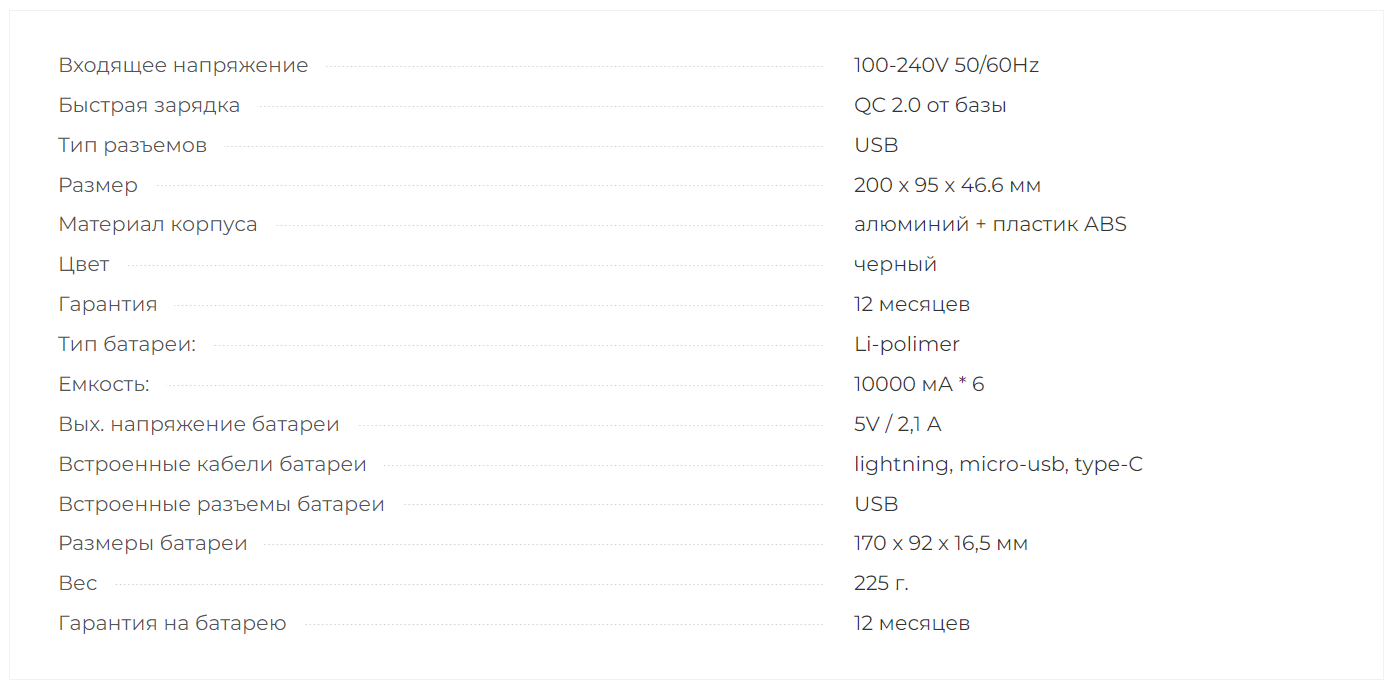Click the "Гарантия на батарею" label
1393x689 pixels.
click(x=172, y=624)
